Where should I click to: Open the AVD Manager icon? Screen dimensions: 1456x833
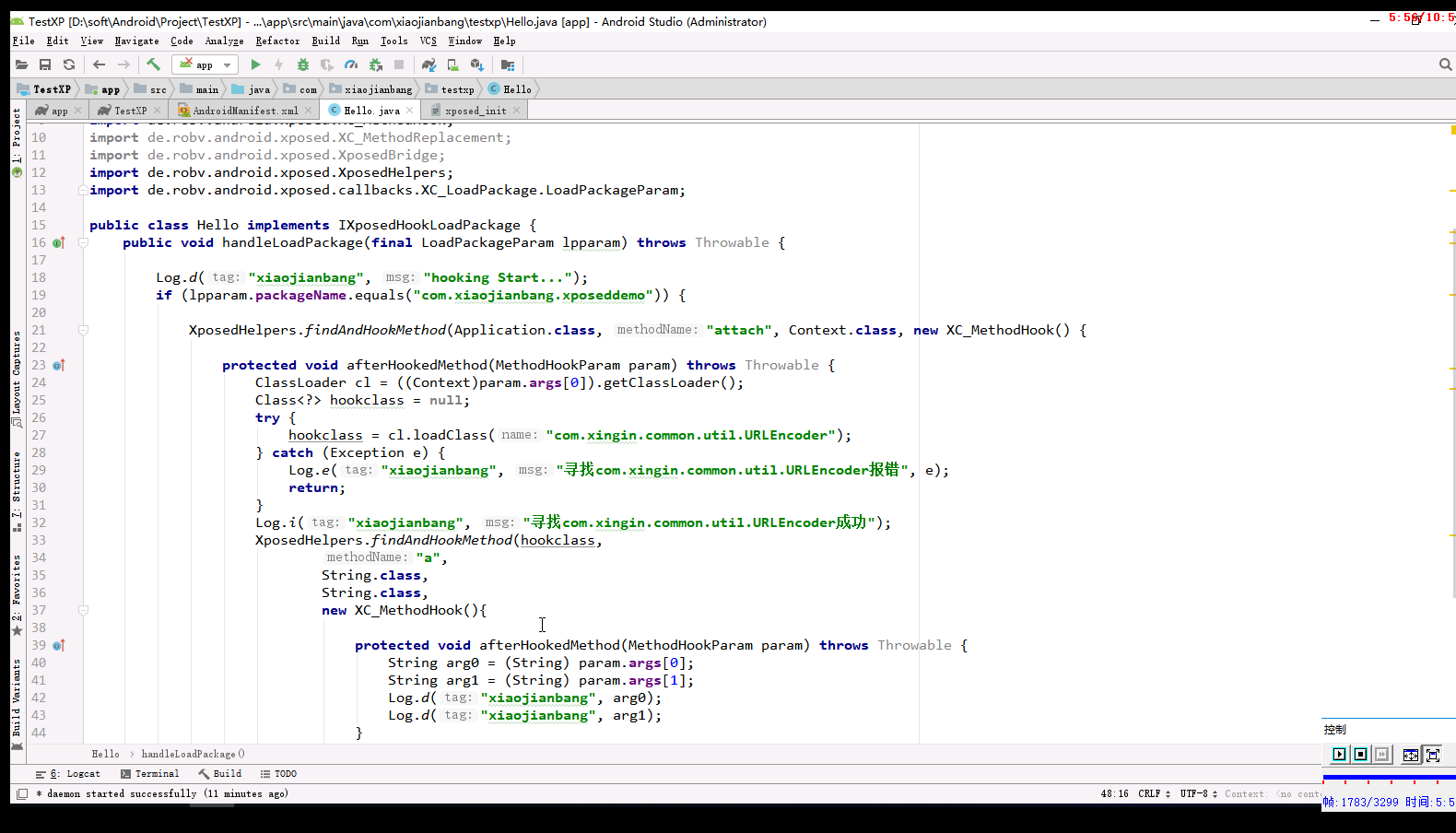pos(453,65)
